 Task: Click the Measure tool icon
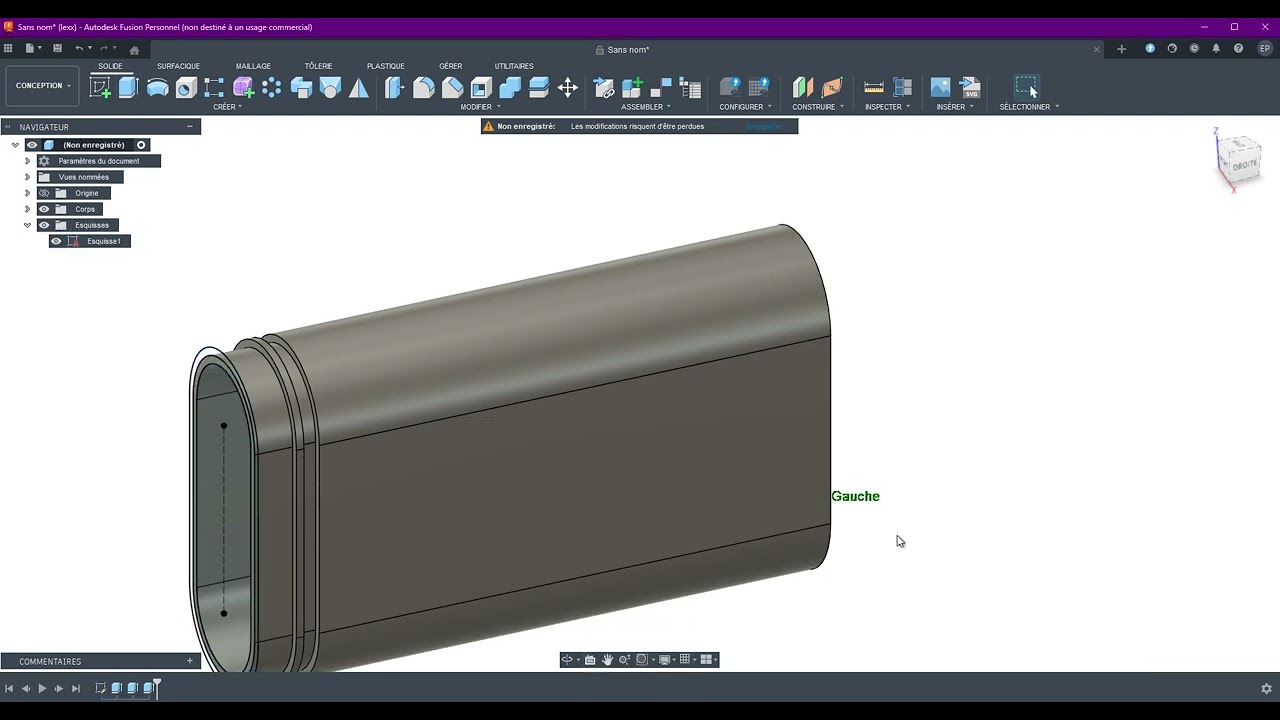(874, 88)
